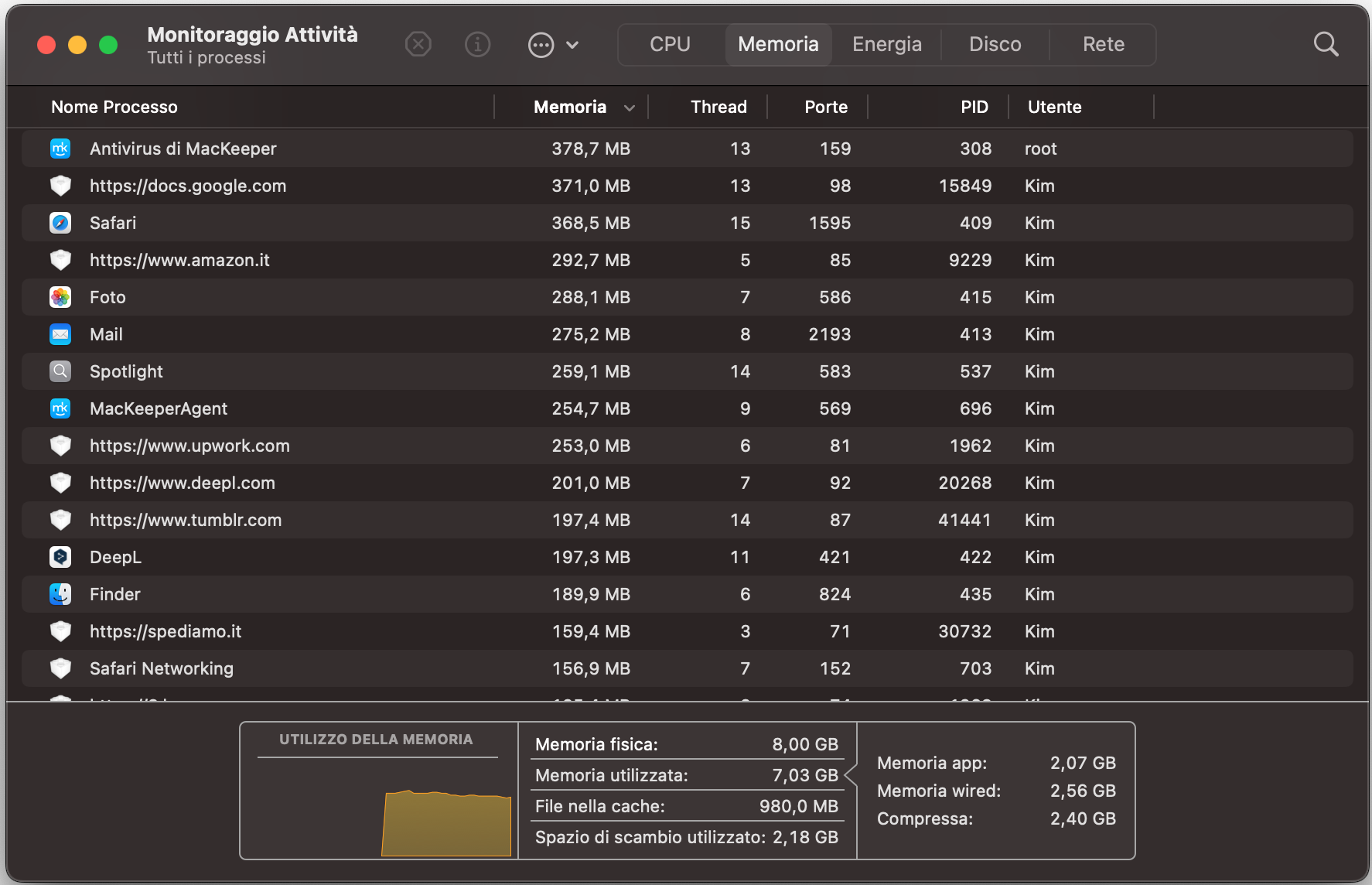This screenshot has width=1372, height=885.
Task: Click the 368,5 MB memory value
Action: (x=591, y=223)
